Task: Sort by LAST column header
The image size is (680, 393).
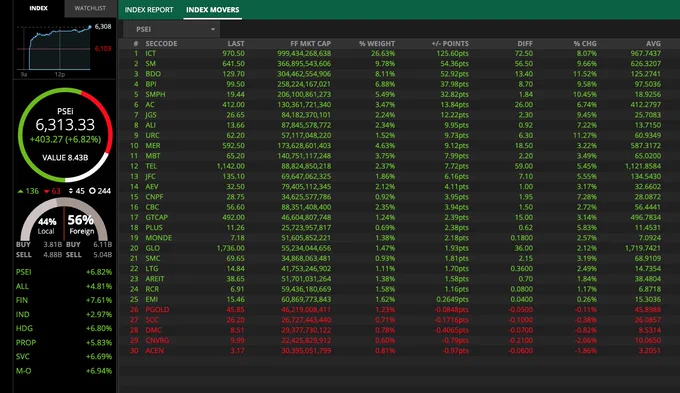Action: click(236, 44)
